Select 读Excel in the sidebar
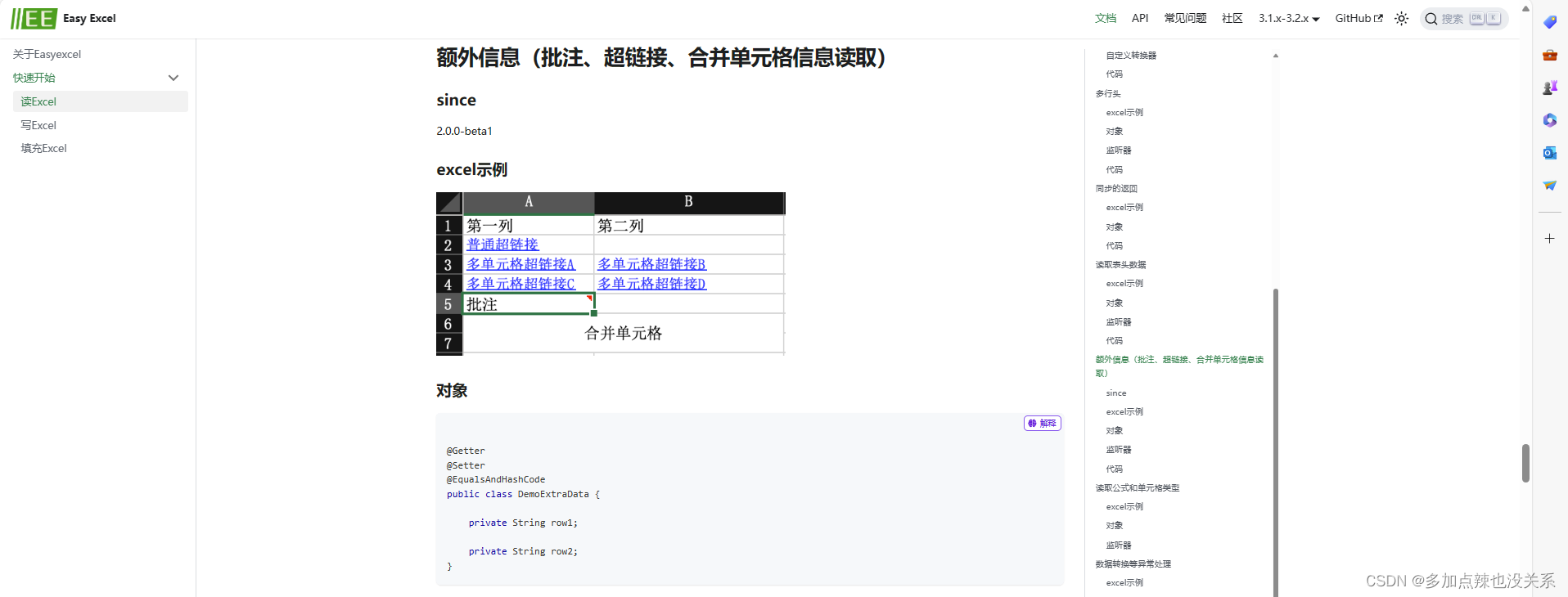The width and height of the screenshot is (1568, 597). (x=101, y=101)
